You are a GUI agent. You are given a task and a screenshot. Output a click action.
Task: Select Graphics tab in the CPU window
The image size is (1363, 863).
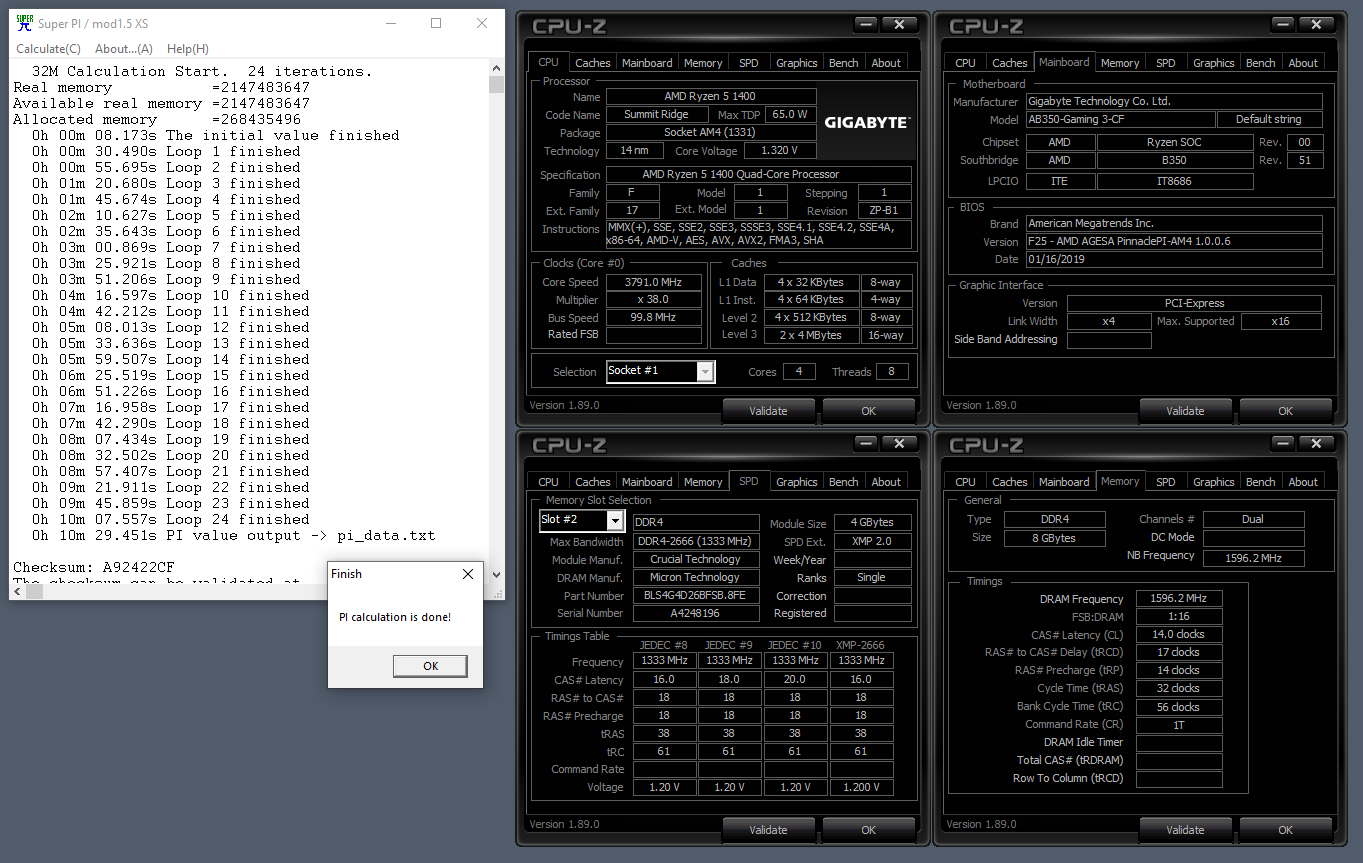[x=797, y=62]
